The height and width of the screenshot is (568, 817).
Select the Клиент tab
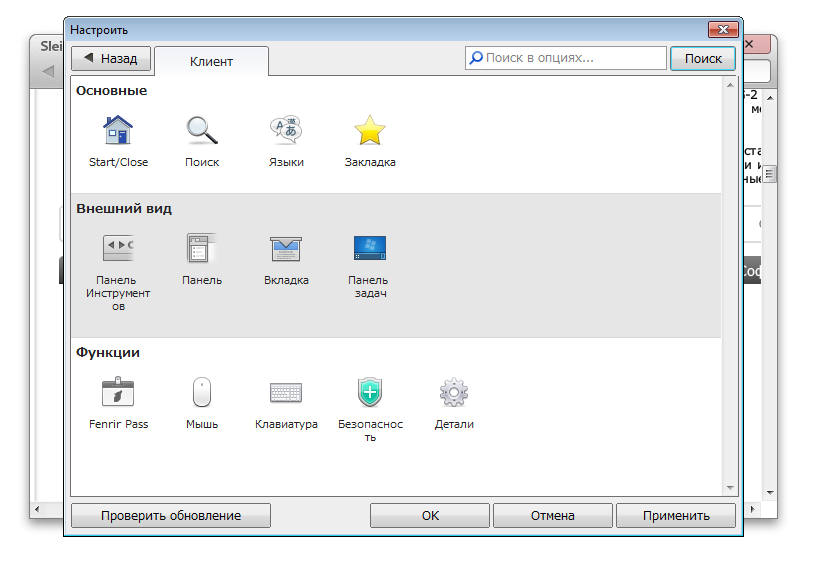[x=212, y=61]
